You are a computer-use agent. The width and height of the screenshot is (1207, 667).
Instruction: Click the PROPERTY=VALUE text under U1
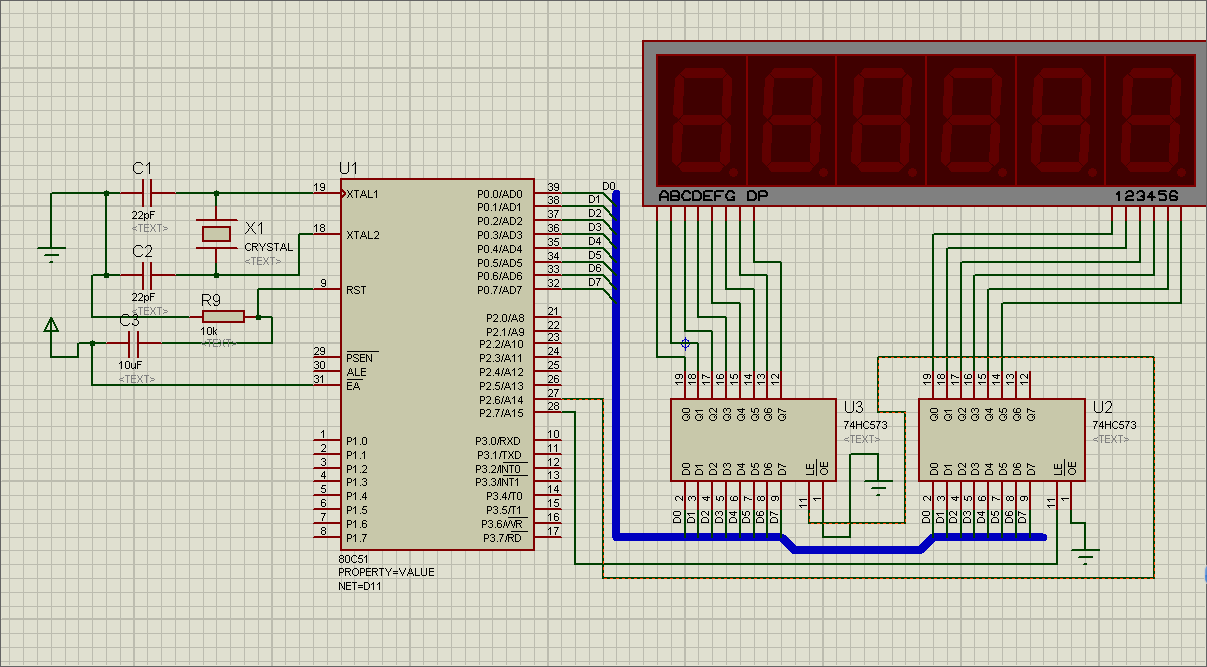[x=386, y=572]
